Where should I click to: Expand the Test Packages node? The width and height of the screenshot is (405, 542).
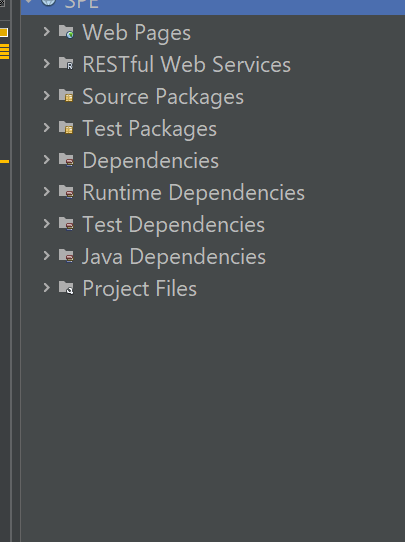[47, 128]
